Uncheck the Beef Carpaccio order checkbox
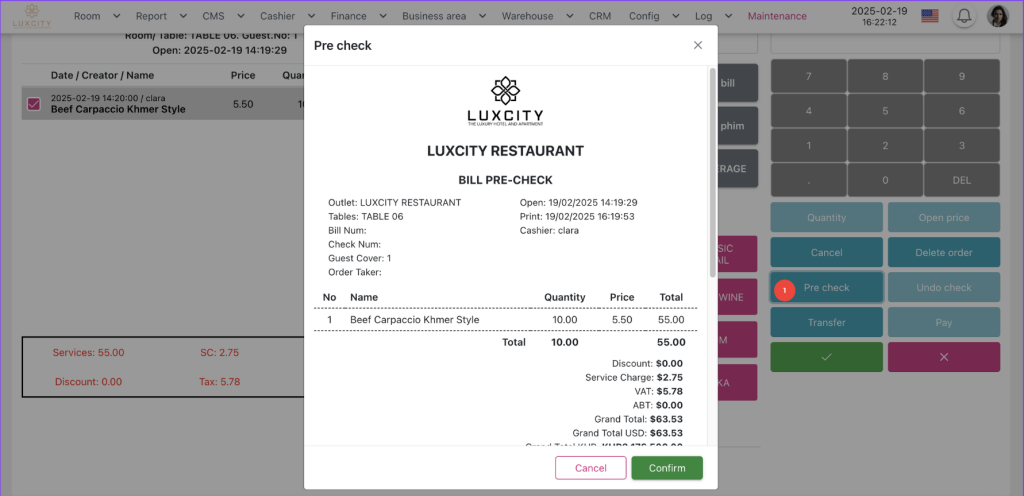The height and width of the screenshot is (496, 1024). tap(34, 103)
